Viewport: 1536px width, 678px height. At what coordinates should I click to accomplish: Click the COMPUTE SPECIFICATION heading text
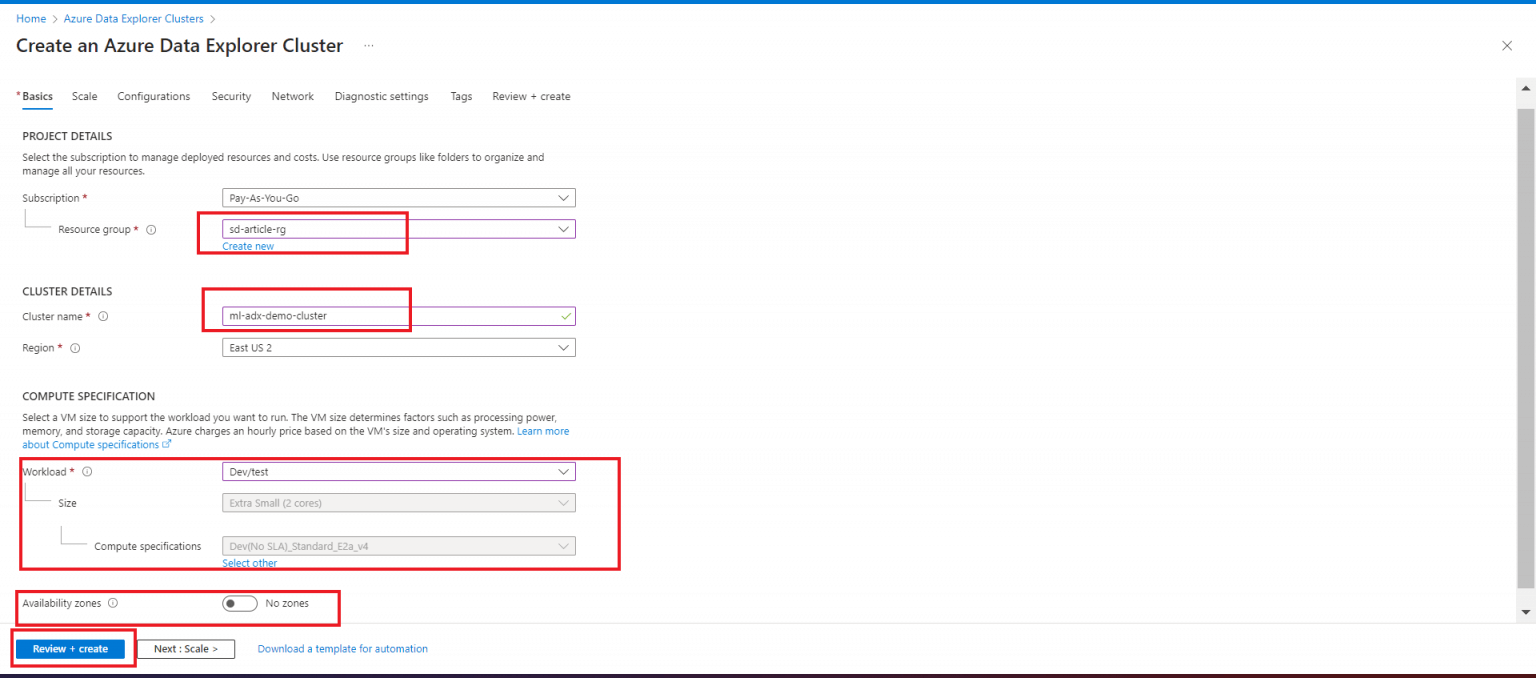pyautogui.click(x=89, y=397)
